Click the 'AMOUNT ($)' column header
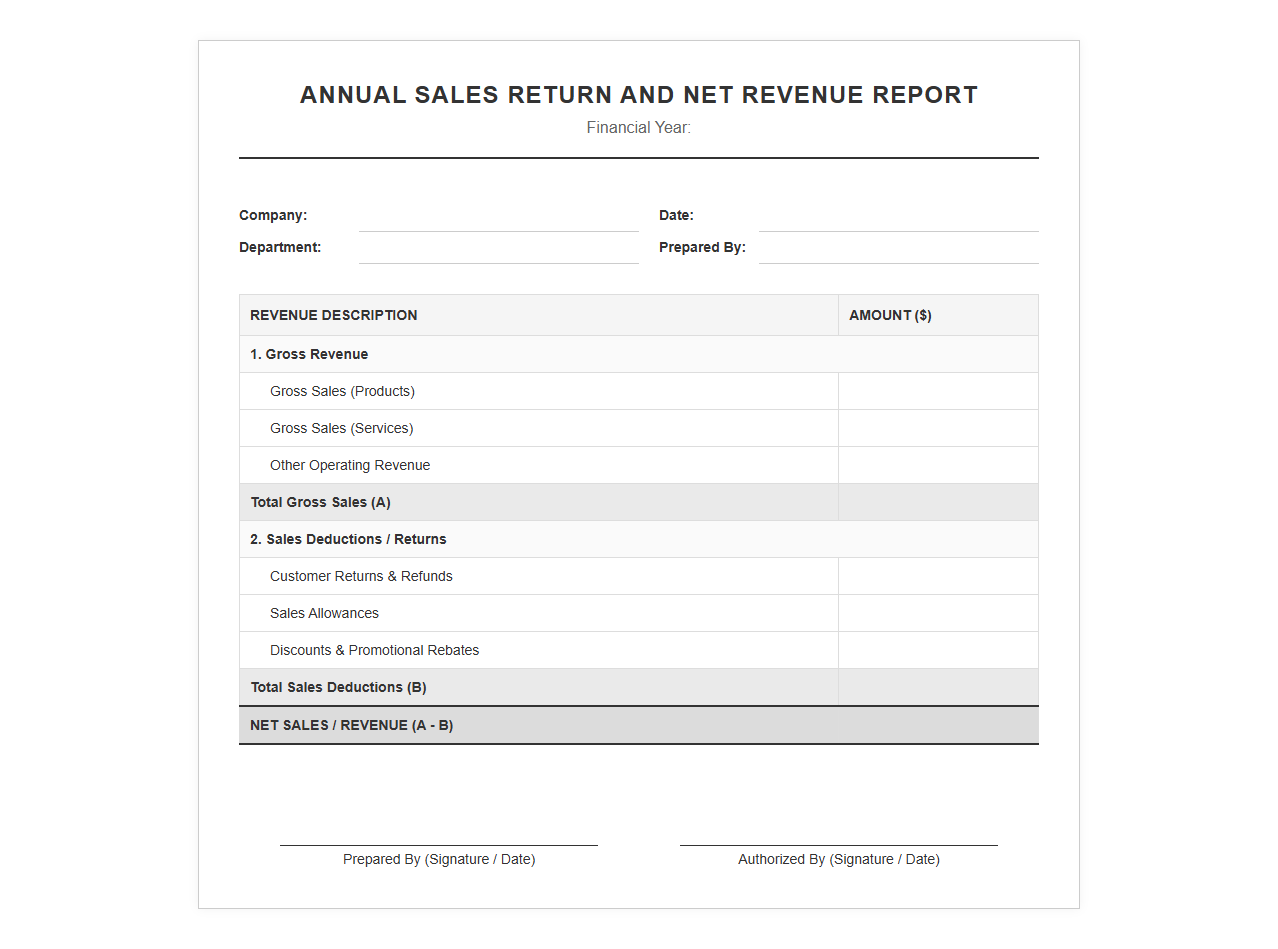The image size is (1278, 949). pyautogui.click(x=938, y=315)
